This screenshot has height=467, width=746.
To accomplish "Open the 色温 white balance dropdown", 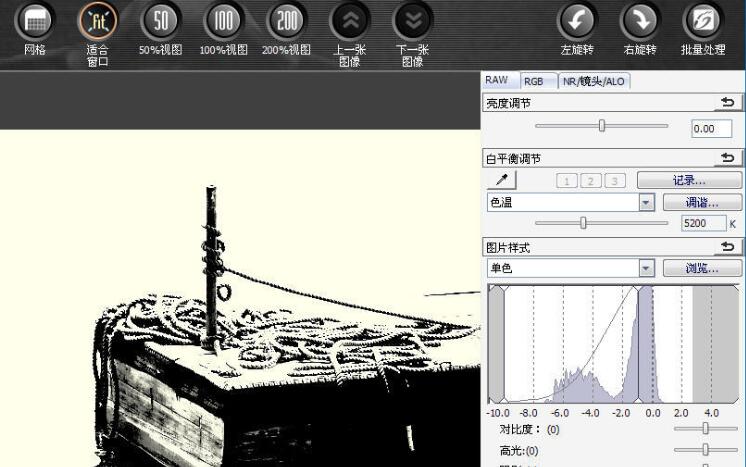I will click(645, 202).
